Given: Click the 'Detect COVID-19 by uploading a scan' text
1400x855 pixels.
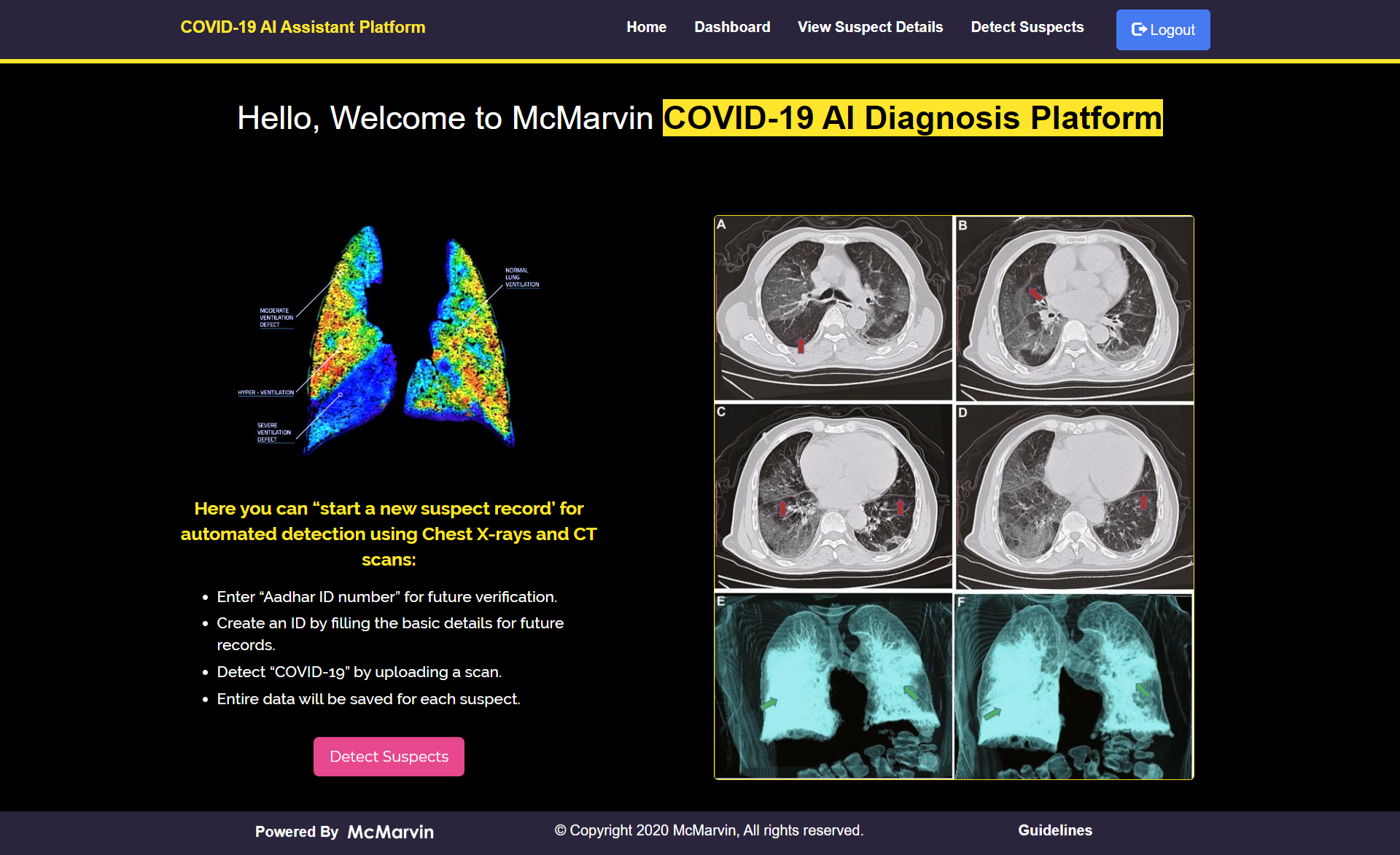Looking at the screenshot, I should pyautogui.click(x=359, y=672).
